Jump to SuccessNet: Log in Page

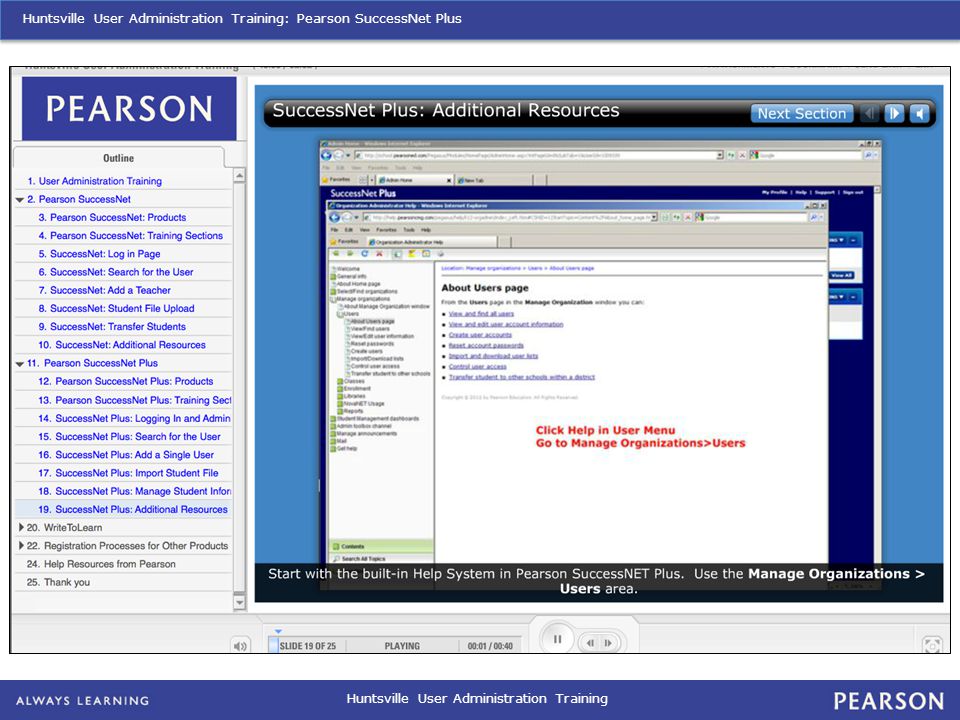99,254
